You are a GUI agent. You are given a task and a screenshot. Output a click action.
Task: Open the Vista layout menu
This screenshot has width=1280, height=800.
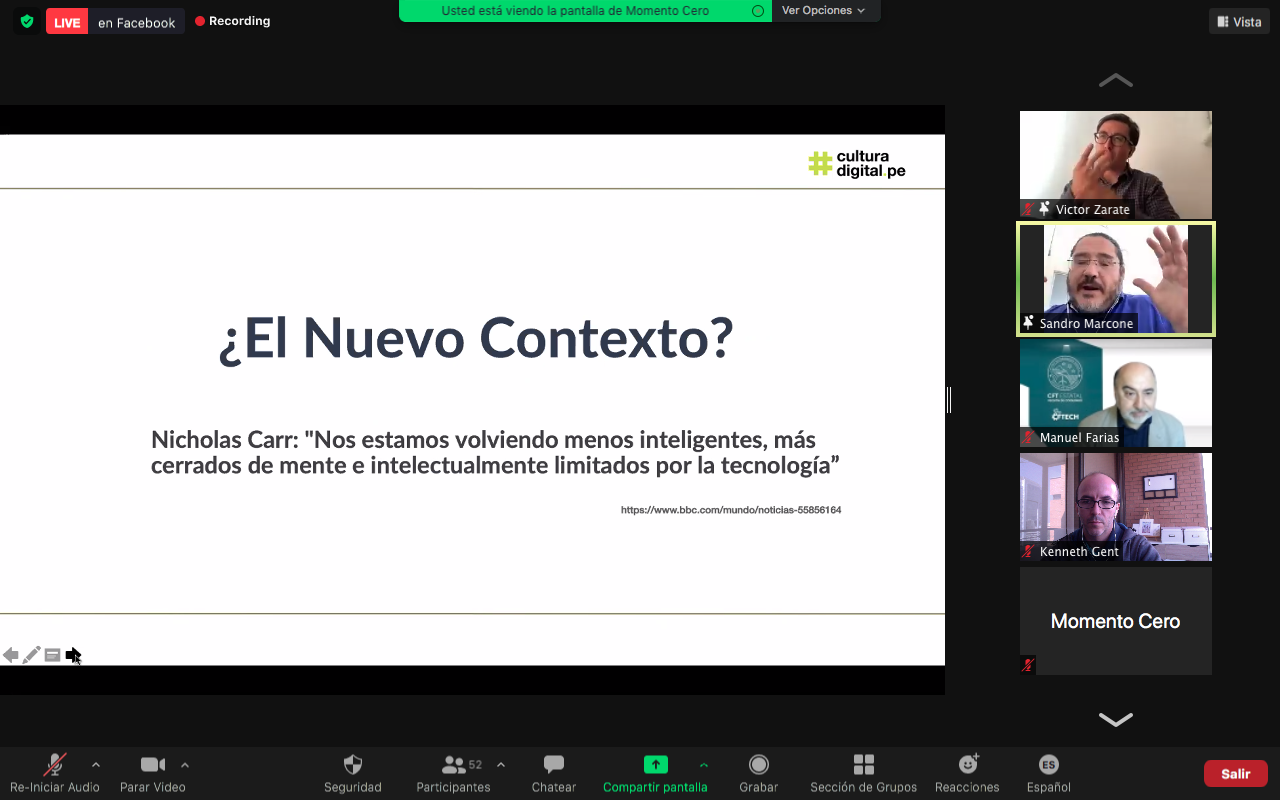click(1238, 22)
